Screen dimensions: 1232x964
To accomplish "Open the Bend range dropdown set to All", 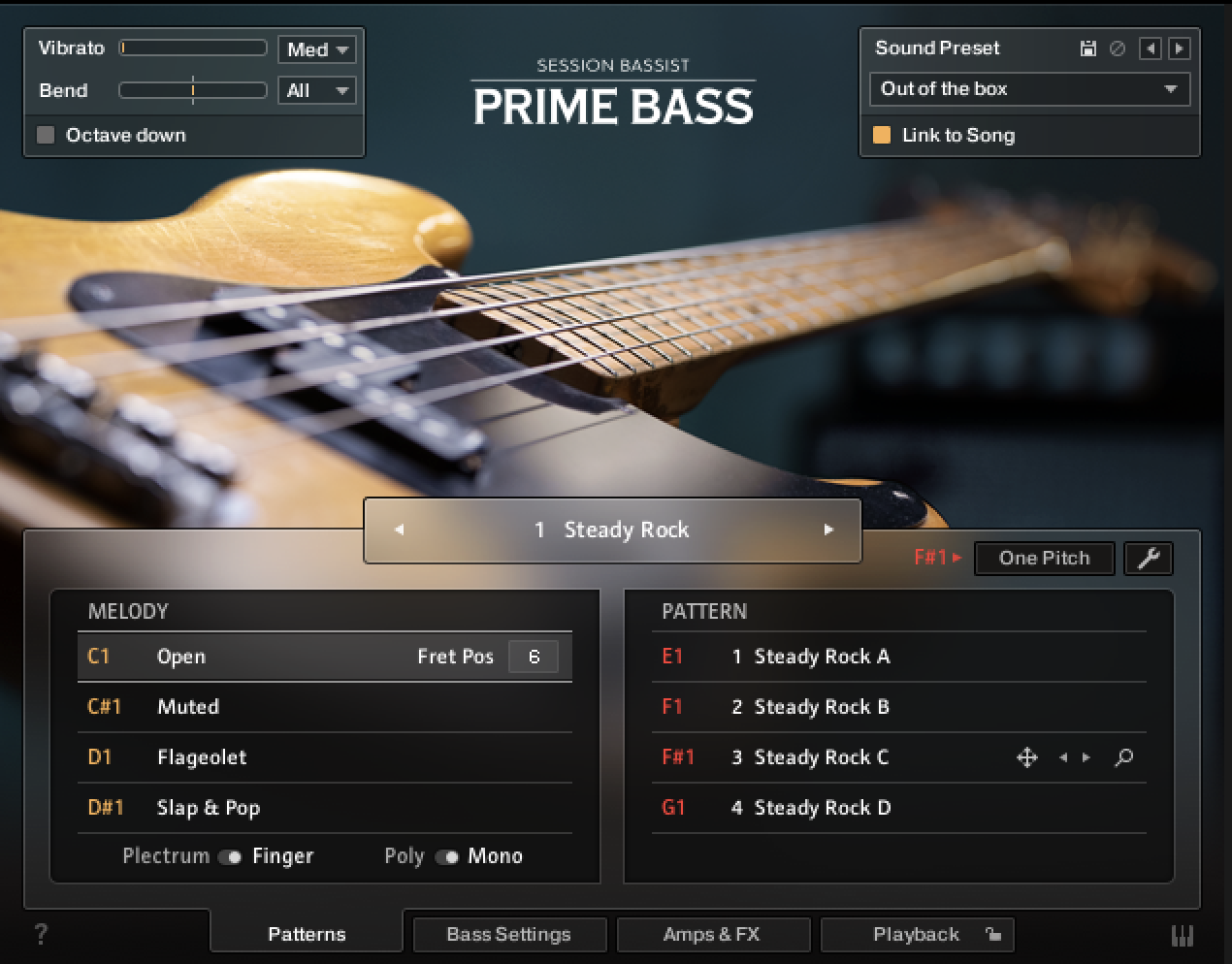I will click(x=316, y=90).
